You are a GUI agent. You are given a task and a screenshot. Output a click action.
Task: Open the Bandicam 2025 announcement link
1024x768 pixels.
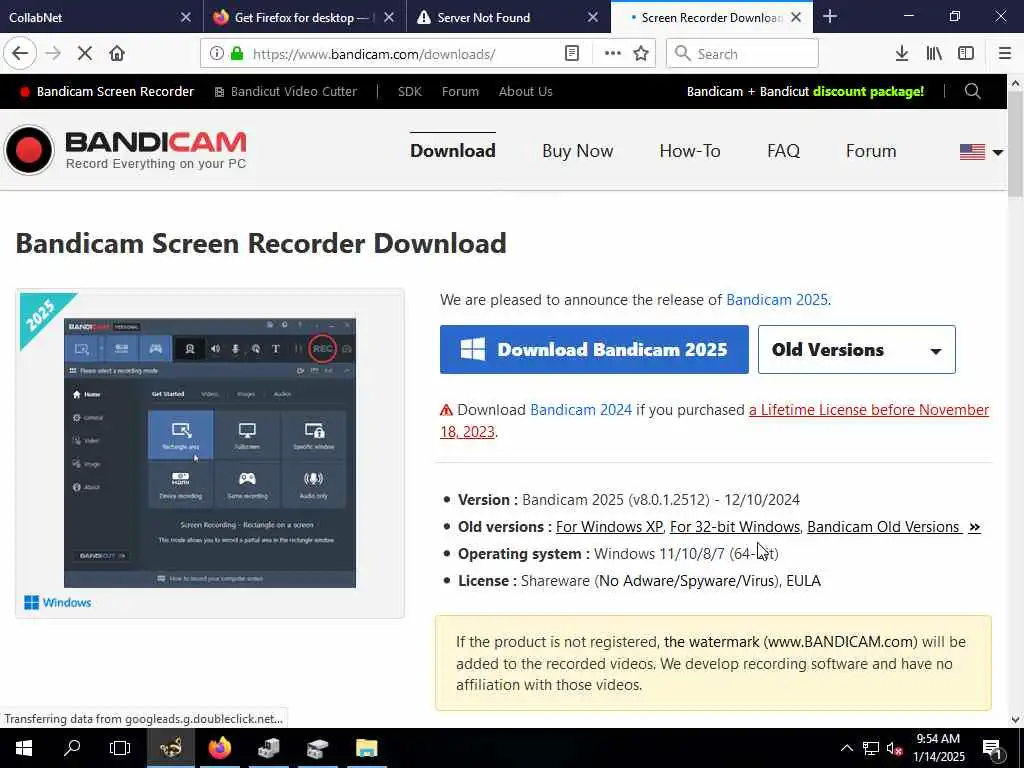pos(776,300)
